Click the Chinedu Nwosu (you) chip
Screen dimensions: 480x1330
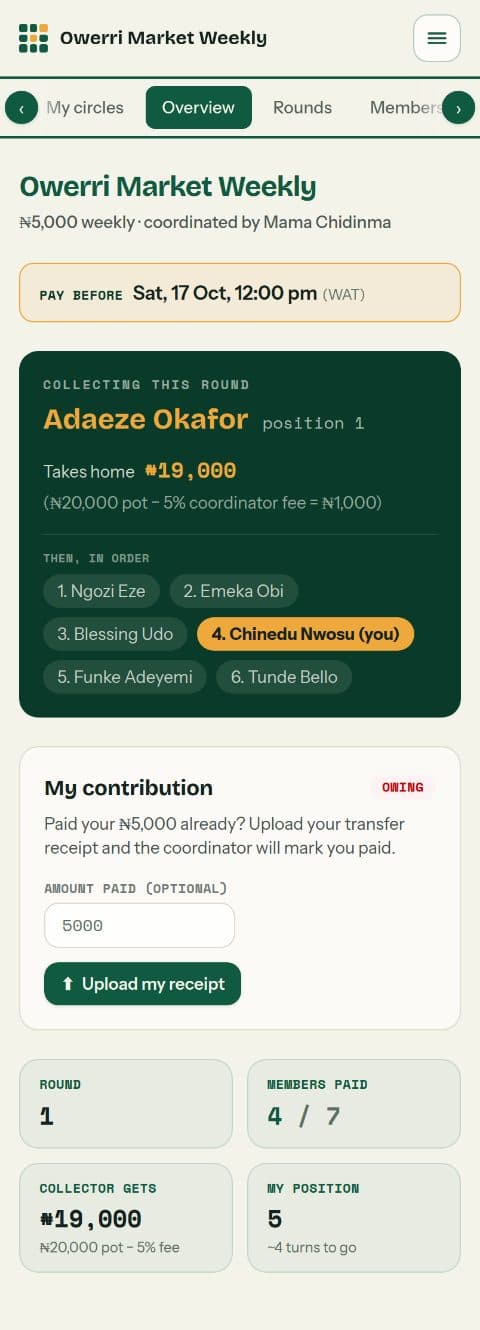point(306,634)
